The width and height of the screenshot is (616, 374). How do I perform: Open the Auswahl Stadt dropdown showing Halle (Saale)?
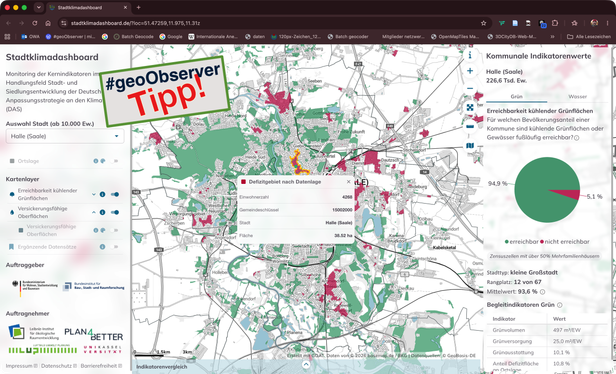tap(65, 136)
